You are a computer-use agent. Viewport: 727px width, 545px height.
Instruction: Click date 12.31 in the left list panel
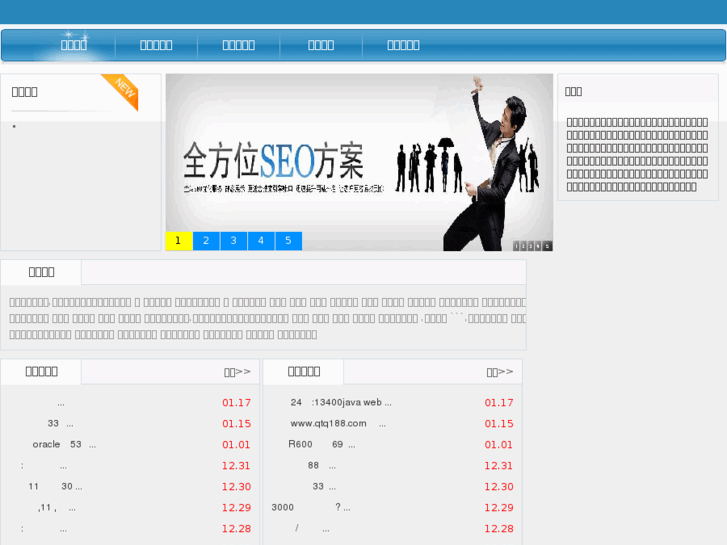(x=236, y=465)
